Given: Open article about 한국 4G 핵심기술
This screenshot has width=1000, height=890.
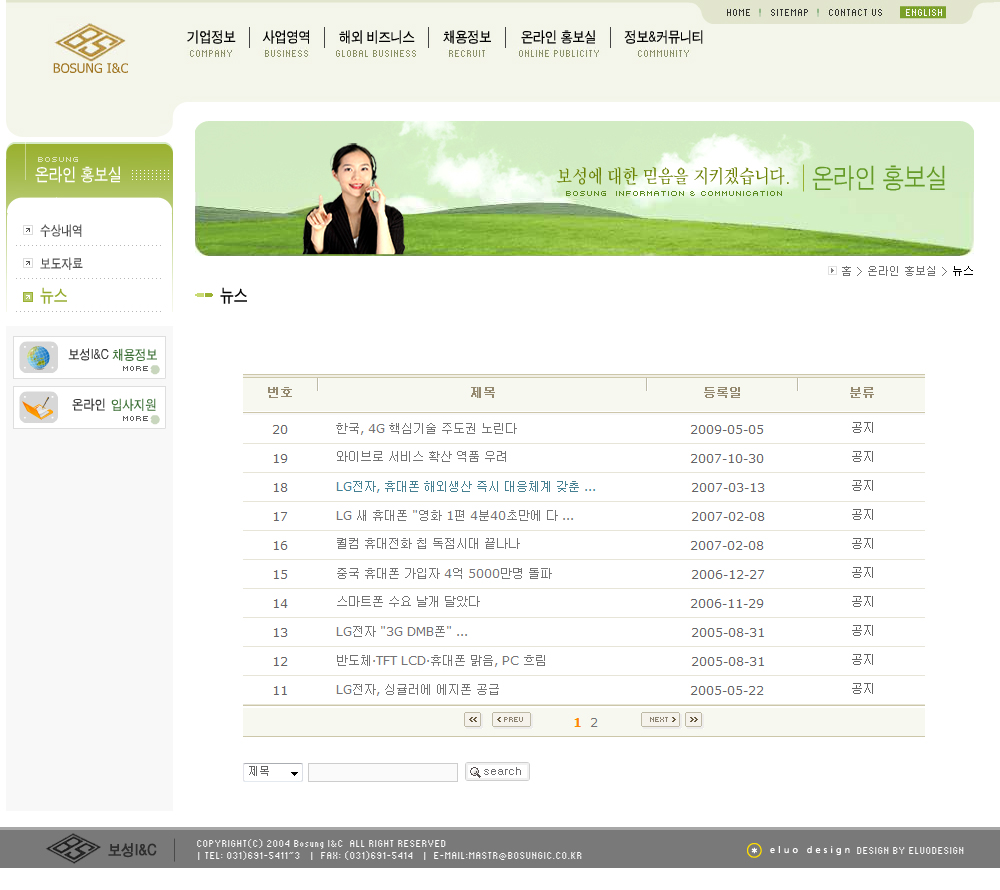Looking at the screenshot, I should 426,429.
